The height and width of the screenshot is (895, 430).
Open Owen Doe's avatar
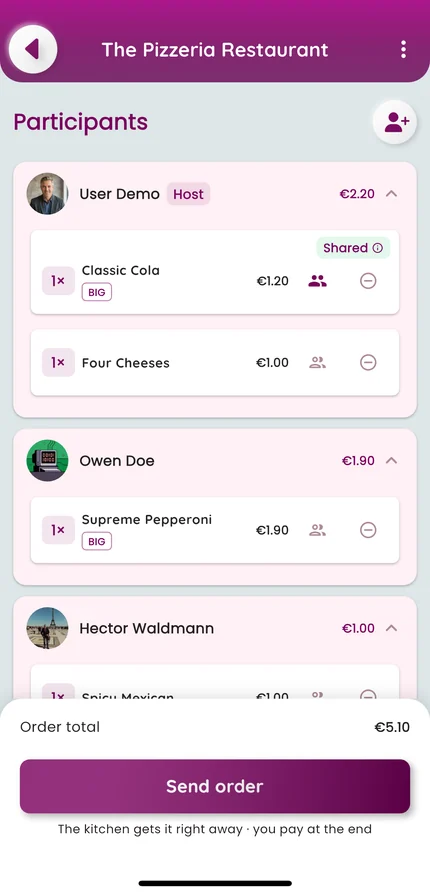click(47, 461)
